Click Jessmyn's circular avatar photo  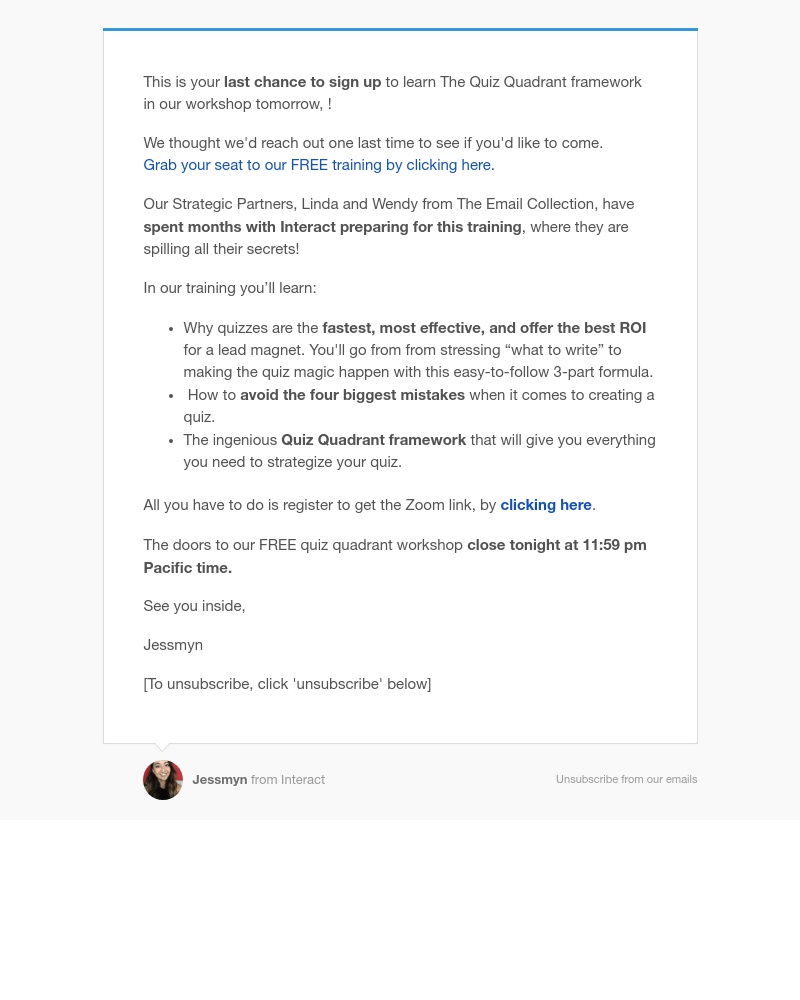click(163, 780)
